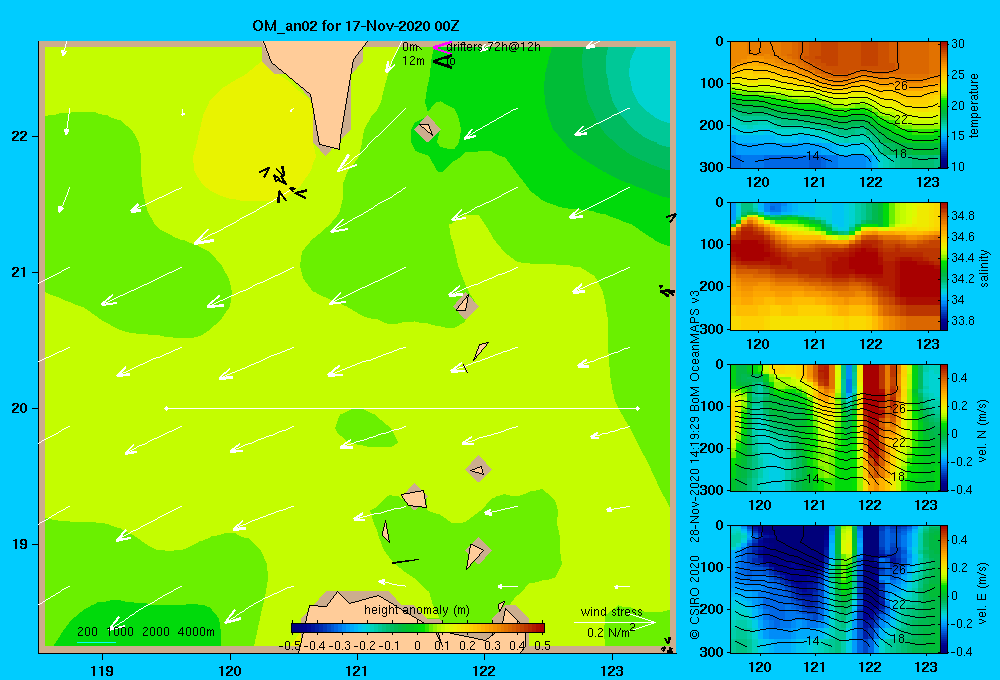The width and height of the screenshot is (1000, 680).
Task: Click the main map latitude label "19"
Action: pyautogui.click(x=20, y=544)
